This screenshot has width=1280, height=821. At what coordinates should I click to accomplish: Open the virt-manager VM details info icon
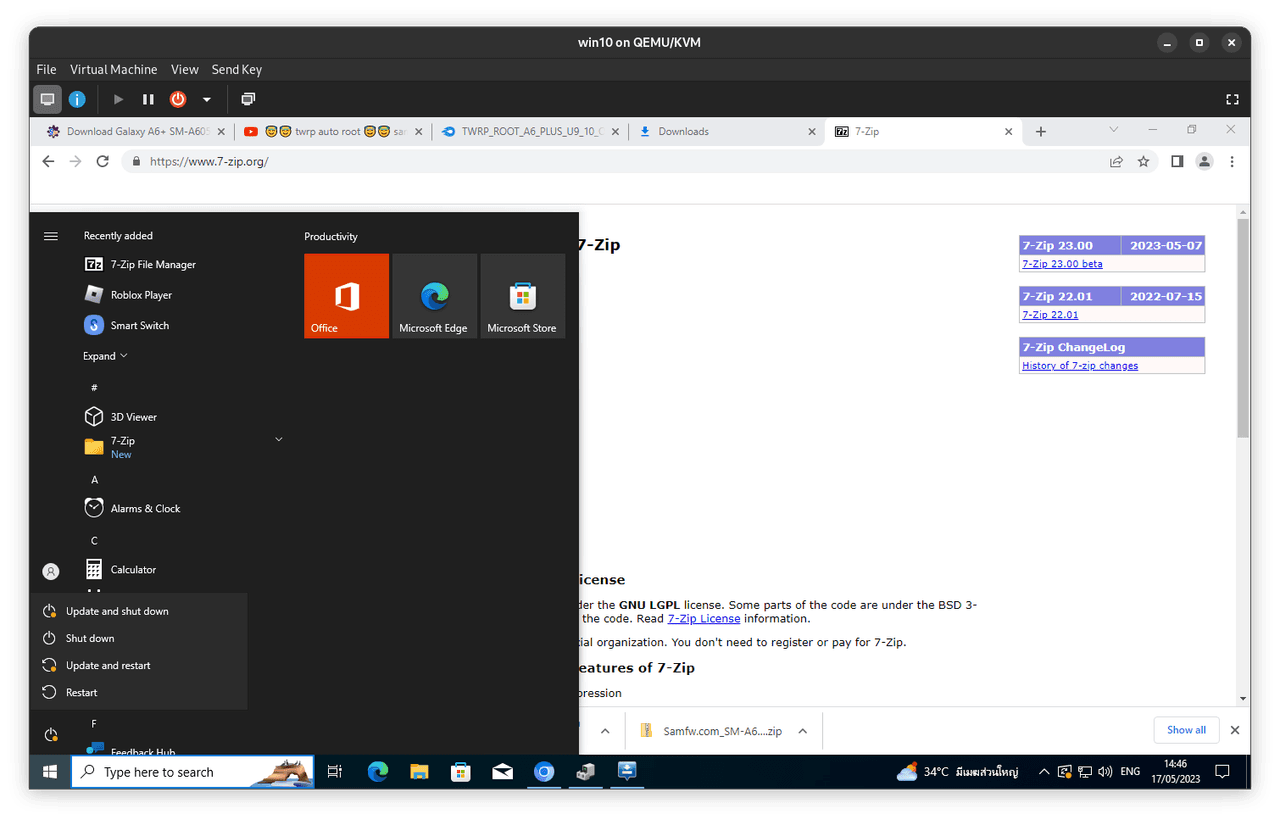coord(77,99)
